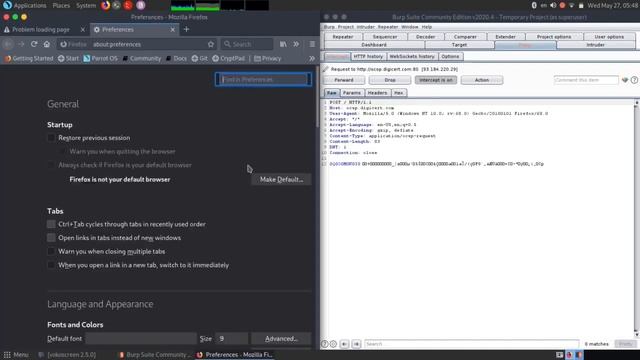Open Default font dropdown
This screenshot has height=360, width=640.
[141, 339]
